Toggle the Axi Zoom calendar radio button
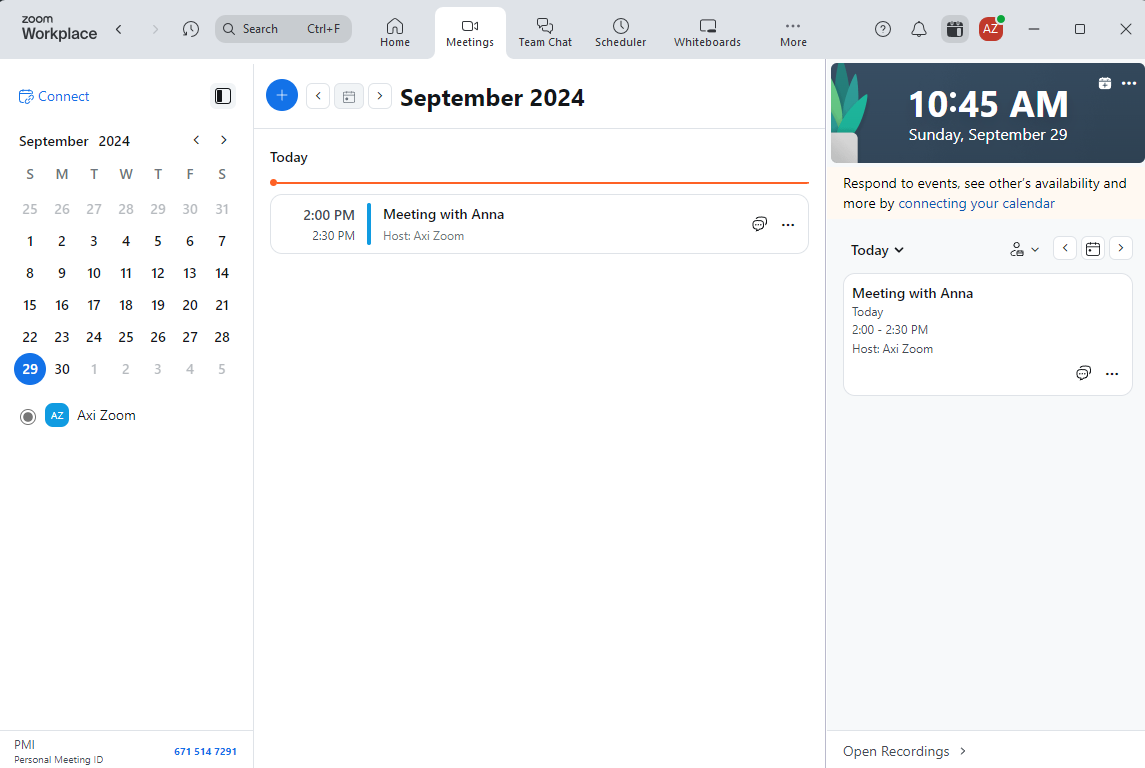The image size is (1145, 768). pyautogui.click(x=28, y=416)
